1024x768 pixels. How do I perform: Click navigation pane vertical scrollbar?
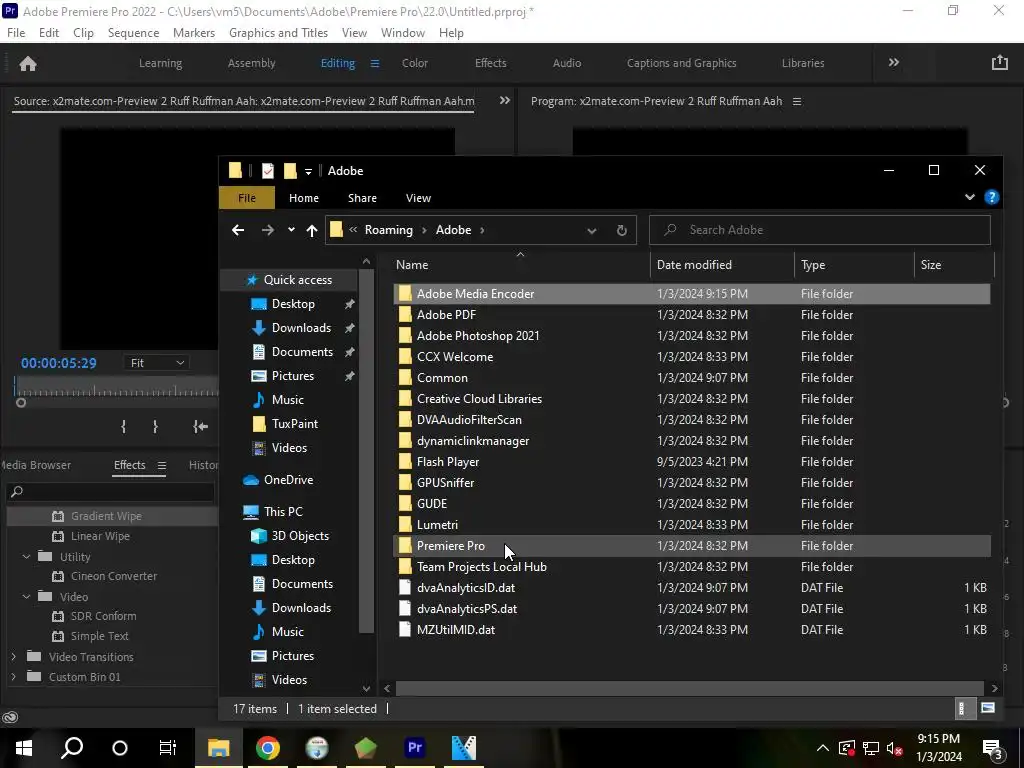coord(366,451)
